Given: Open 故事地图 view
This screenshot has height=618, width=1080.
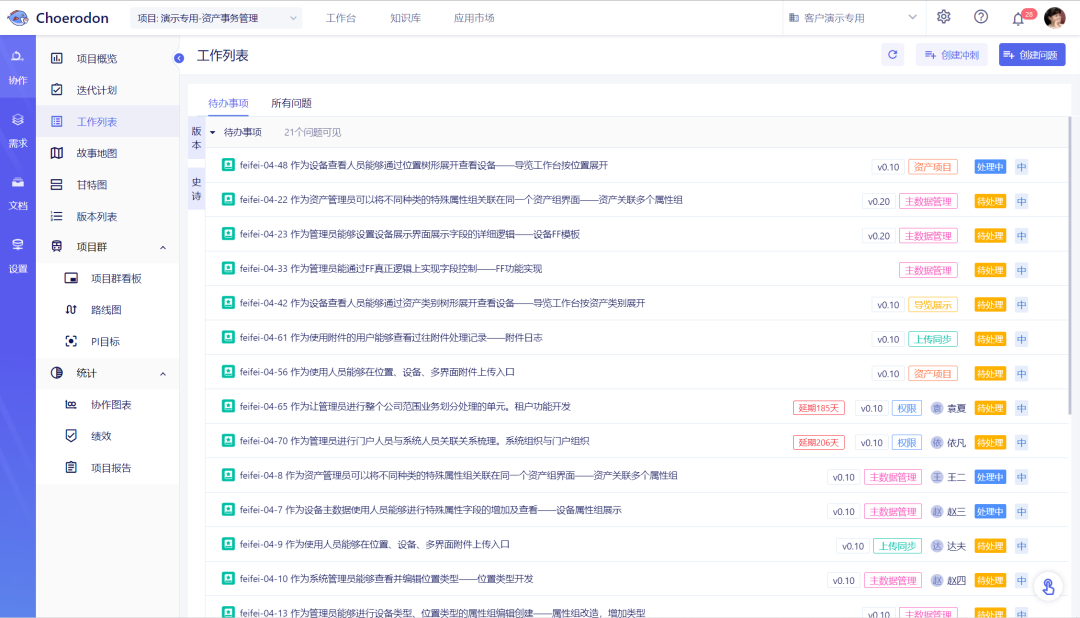Looking at the screenshot, I should (x=107, y=153).
